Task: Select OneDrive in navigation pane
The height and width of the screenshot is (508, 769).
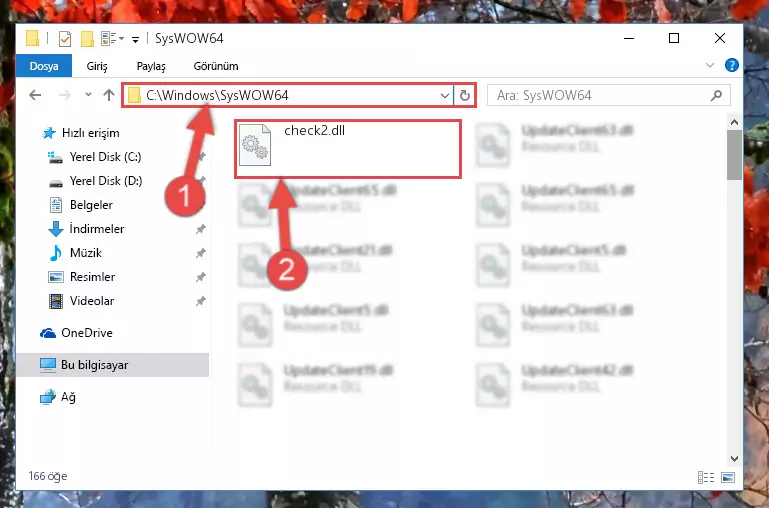Action: [76, 333]
